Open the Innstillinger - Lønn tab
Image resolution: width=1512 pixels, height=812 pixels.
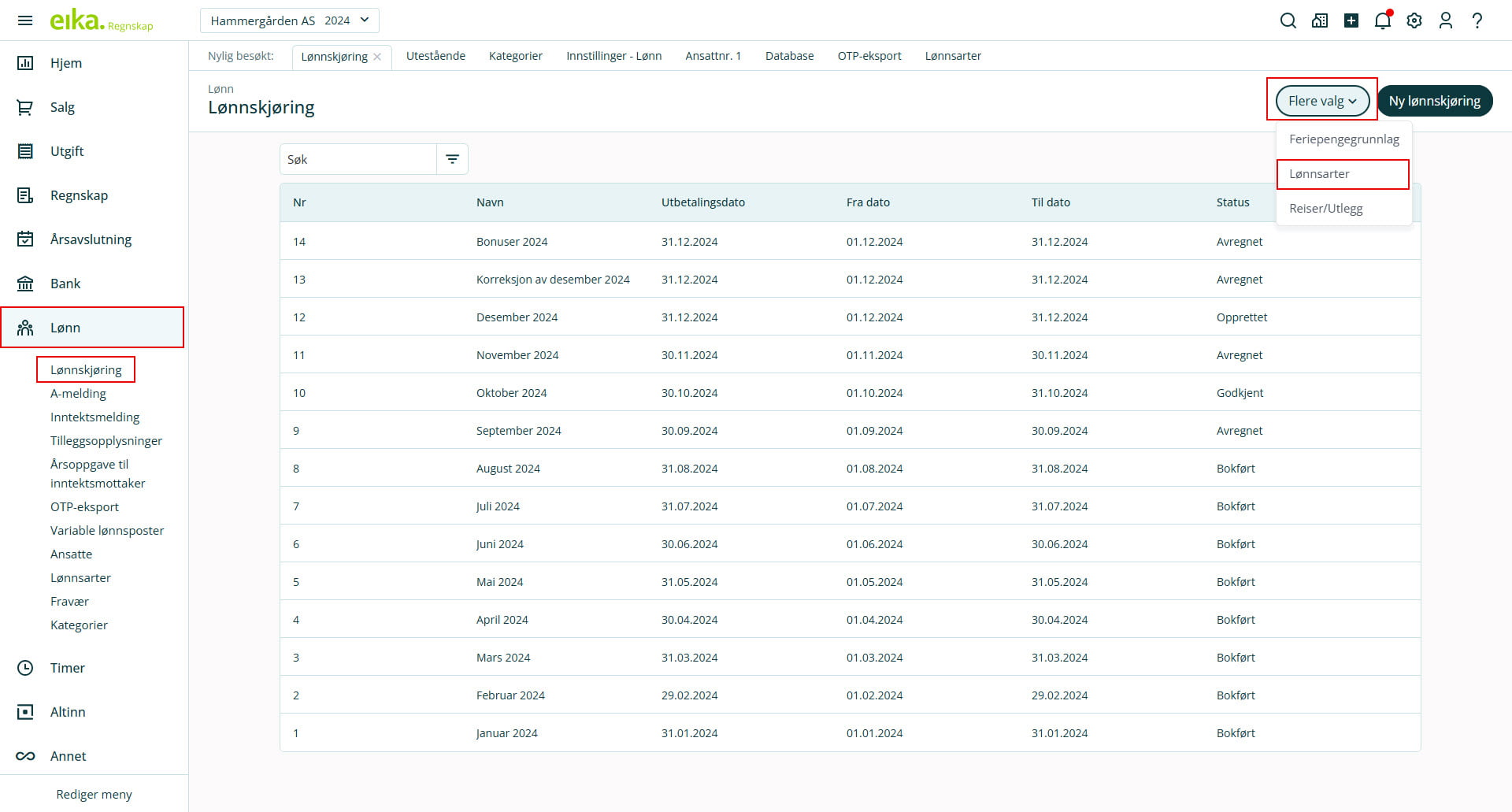pyautogui.click(x=614, y=56)
